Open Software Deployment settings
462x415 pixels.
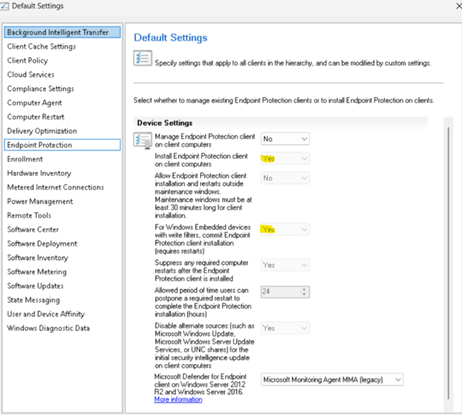[x=42, y=244]
